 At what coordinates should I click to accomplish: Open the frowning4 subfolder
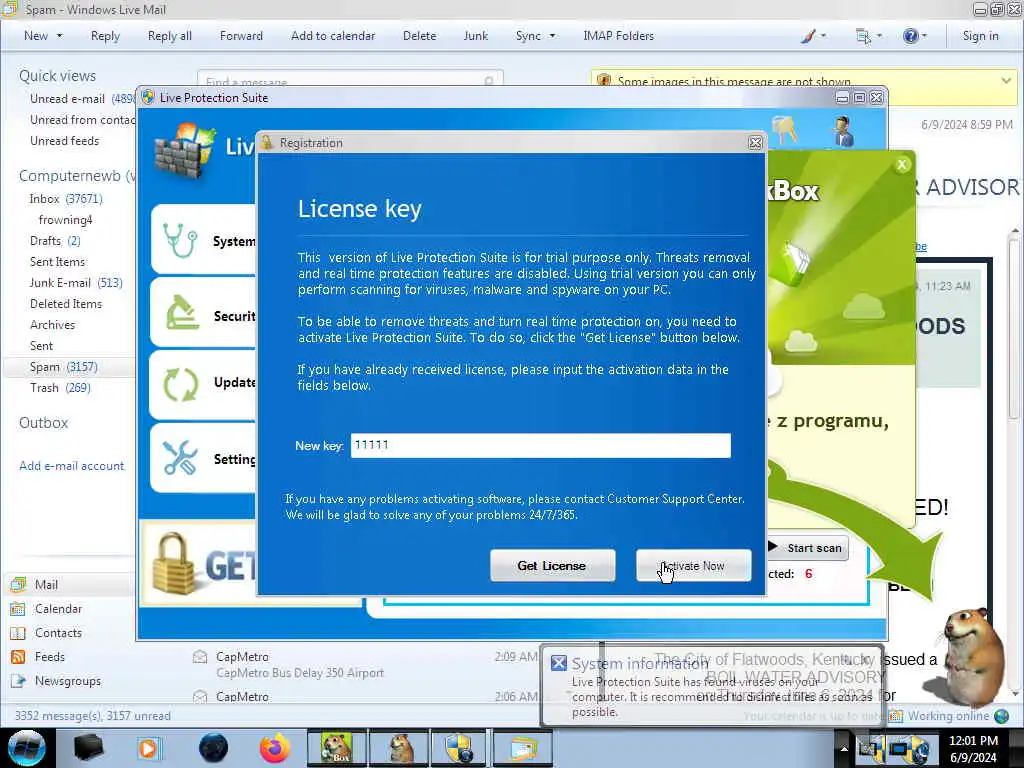click(65, 219)
